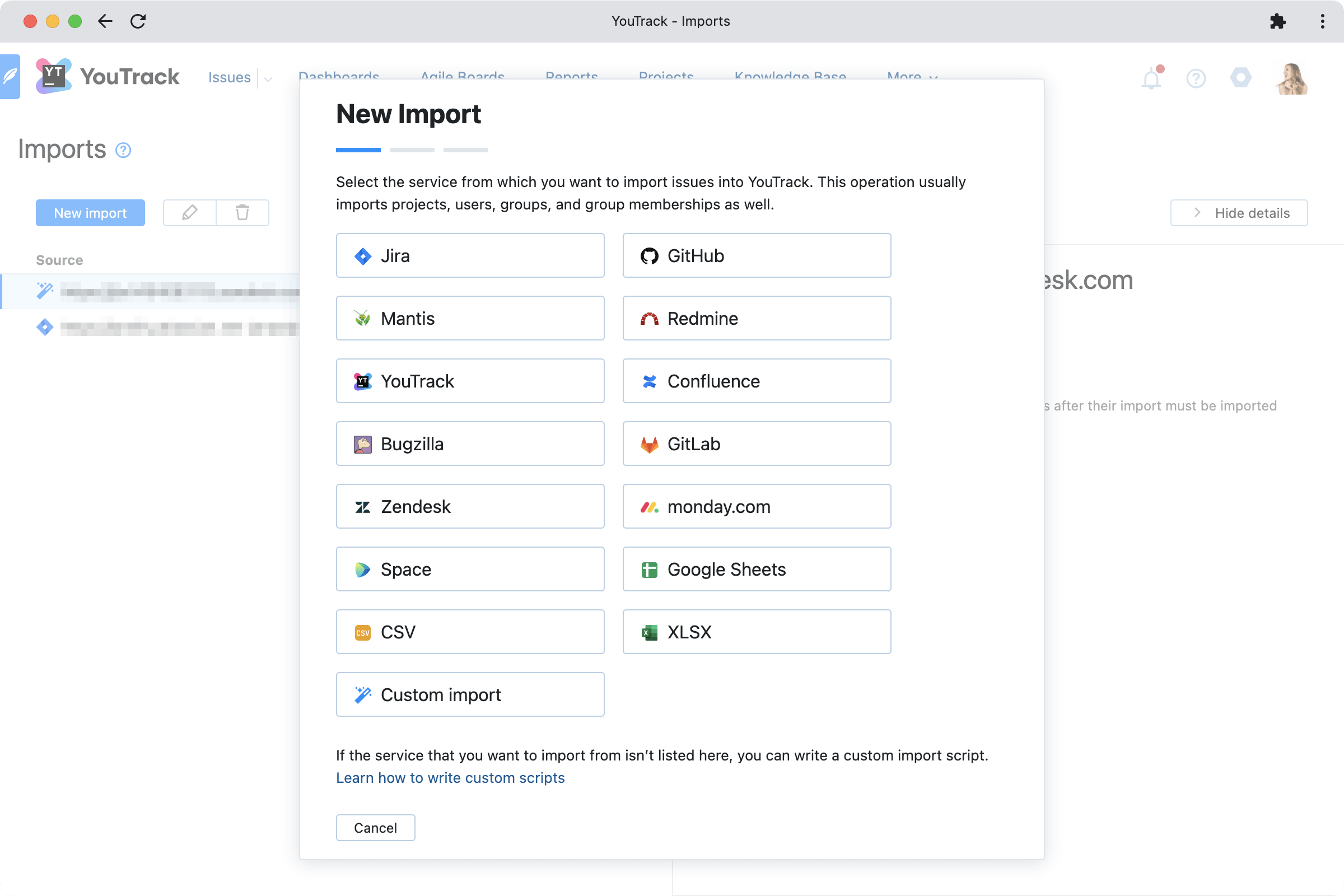Open the custom scripts documentation link
1344x896 pixels.
tap(450, 778)
